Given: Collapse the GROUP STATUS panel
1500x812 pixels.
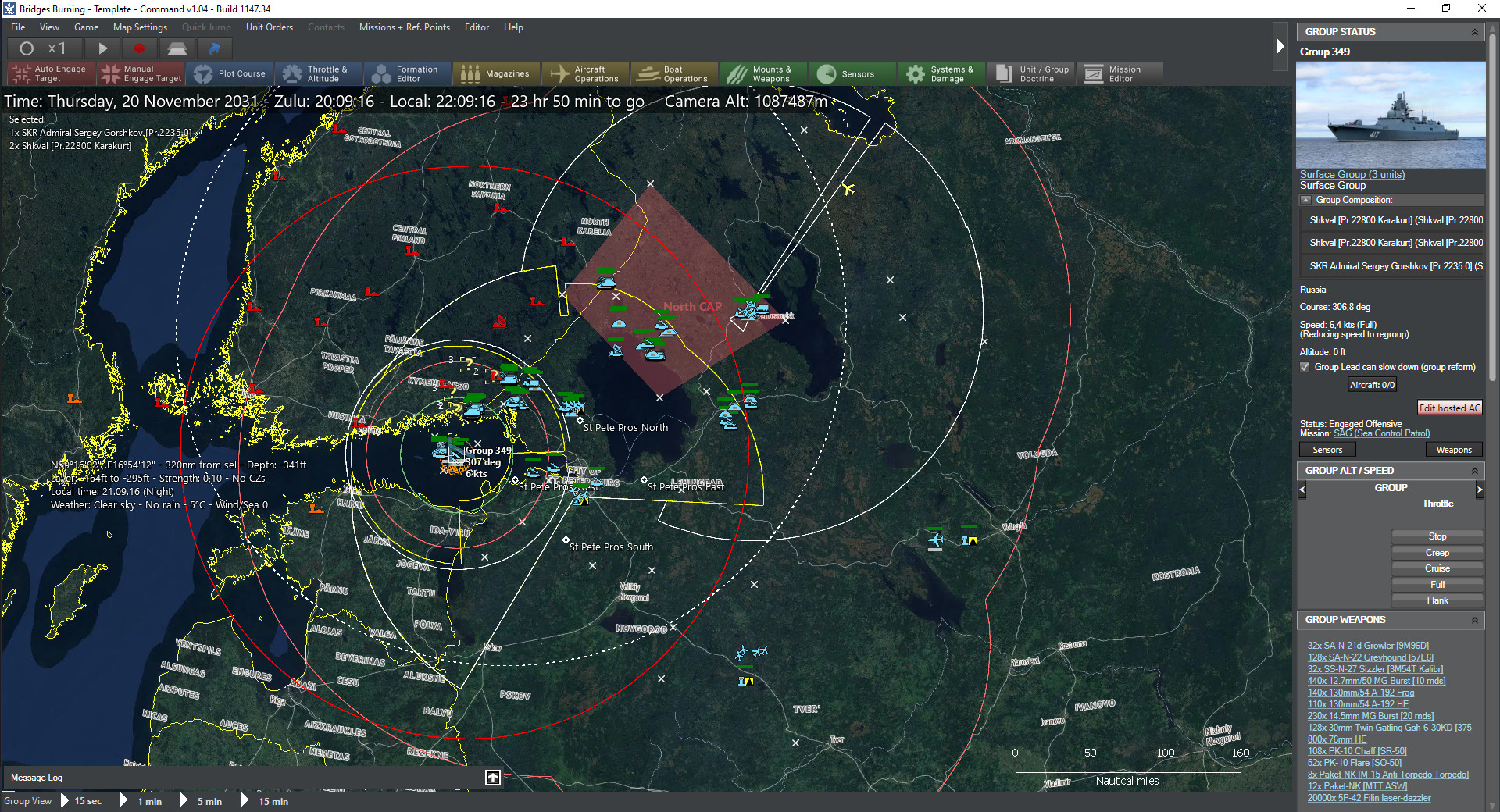Looking at the screenshot, I should pos(1474,32).
